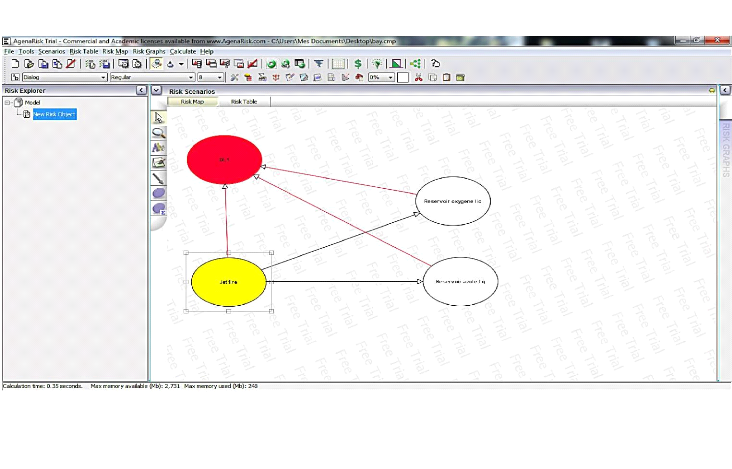Click the dollar sign toolbar icon
This screenshot has width=732, height=469.
click(358, 64)
